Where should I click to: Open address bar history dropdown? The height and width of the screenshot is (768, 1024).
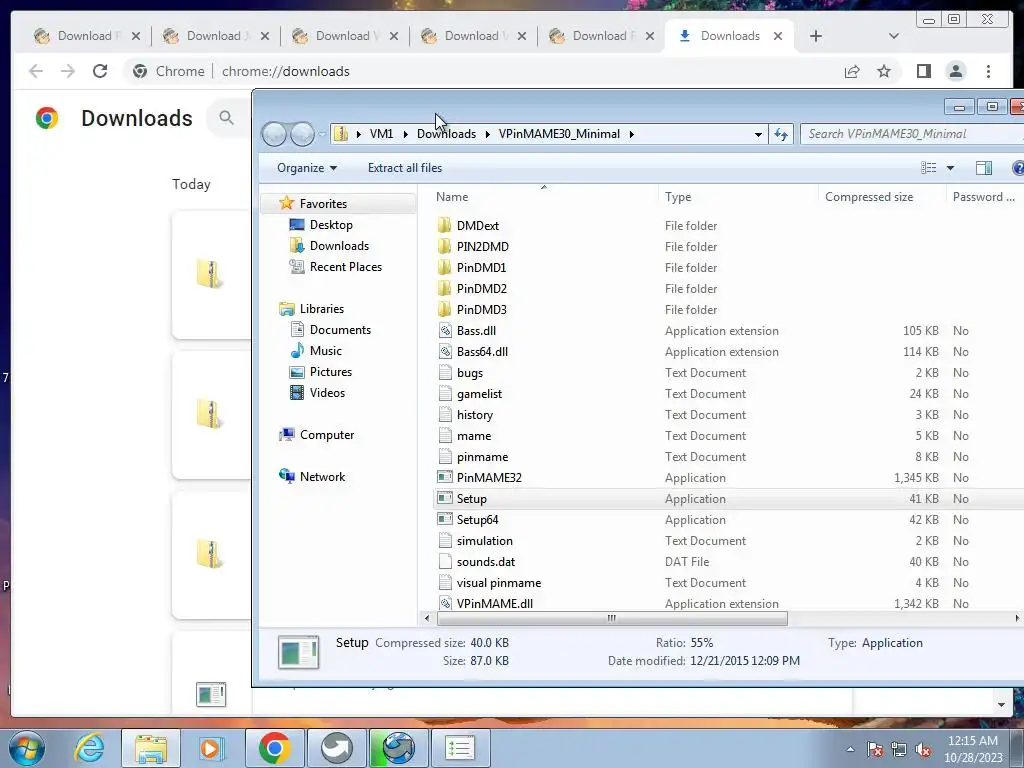tap(758, 134)
